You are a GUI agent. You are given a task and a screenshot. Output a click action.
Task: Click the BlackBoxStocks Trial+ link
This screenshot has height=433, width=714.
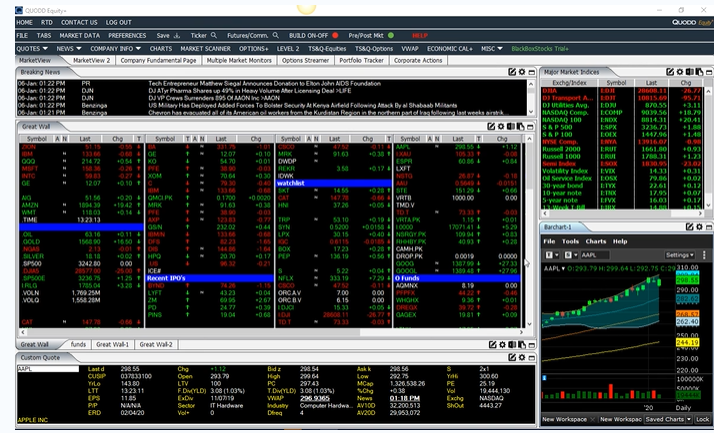[540, 48]
